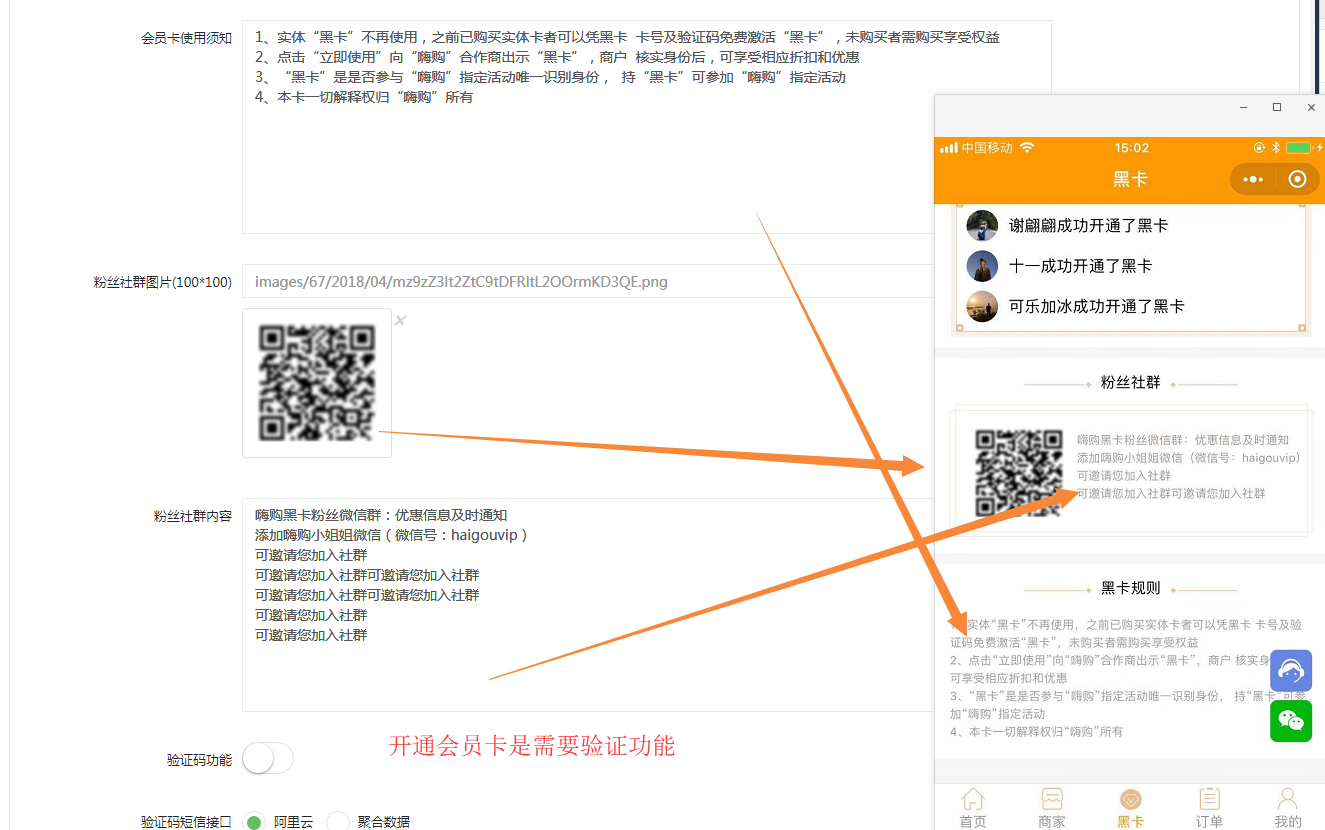Open the green WeChat floating icon
Screen dimensions: 1325x830
[x=1291, y=721]
